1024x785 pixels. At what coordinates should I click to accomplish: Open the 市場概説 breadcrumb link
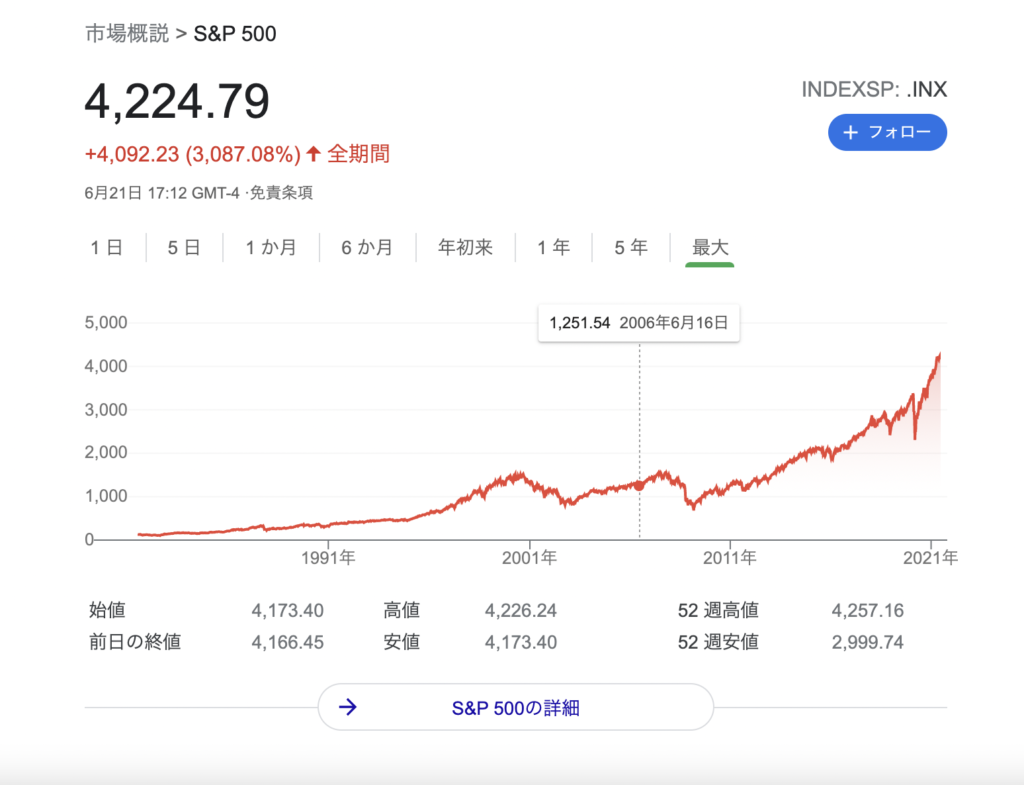pyautogui.click(x=127, y=33)
